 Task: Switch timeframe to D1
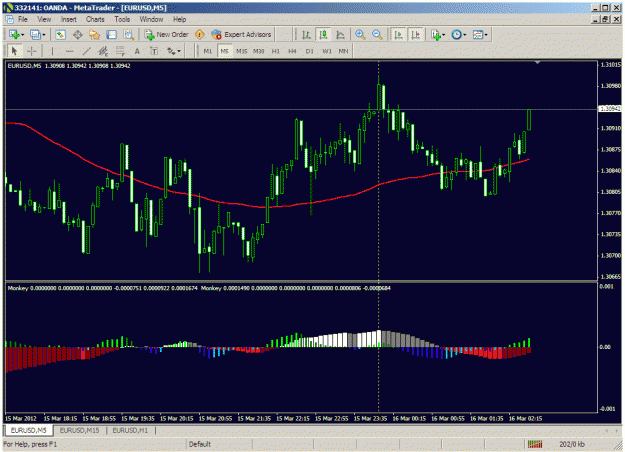[x=309, y=51]
